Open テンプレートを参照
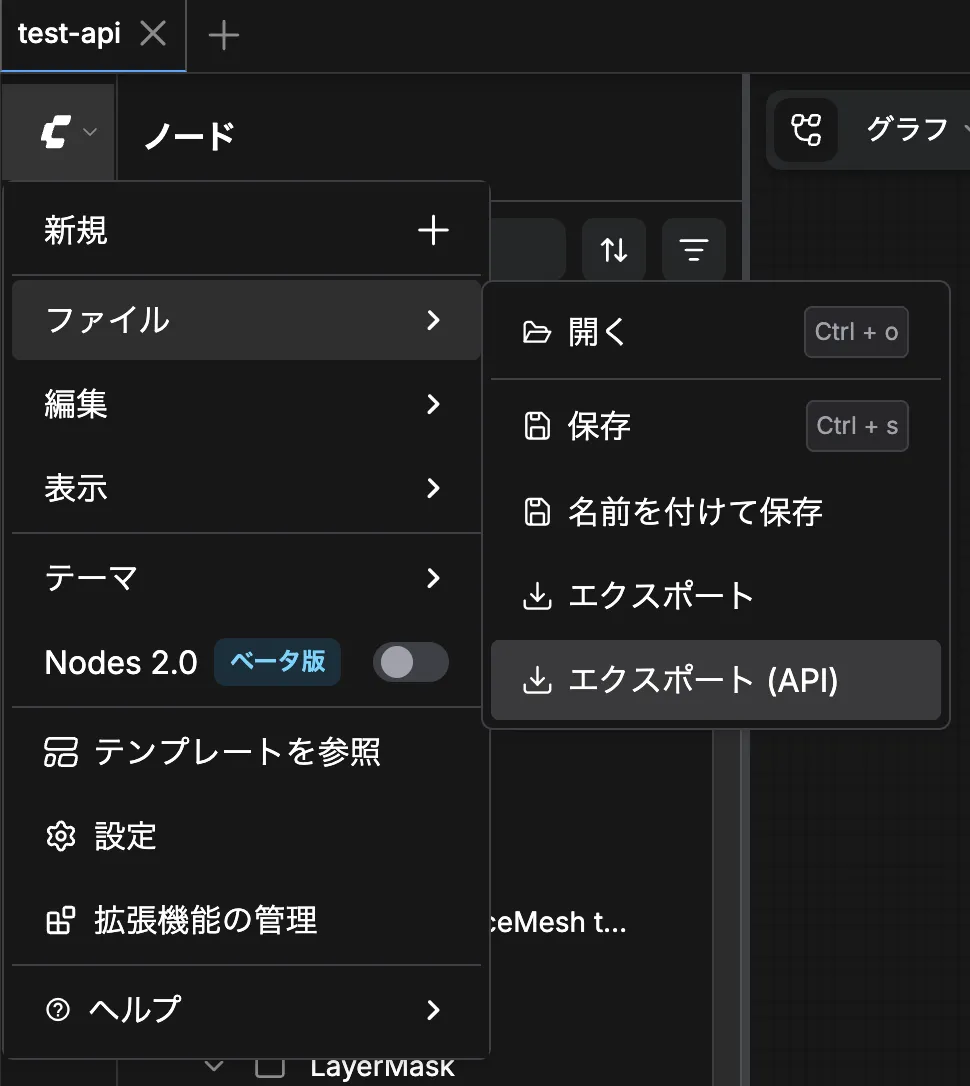This screenshot has height=1086, width=970. [x=246, y=752]
